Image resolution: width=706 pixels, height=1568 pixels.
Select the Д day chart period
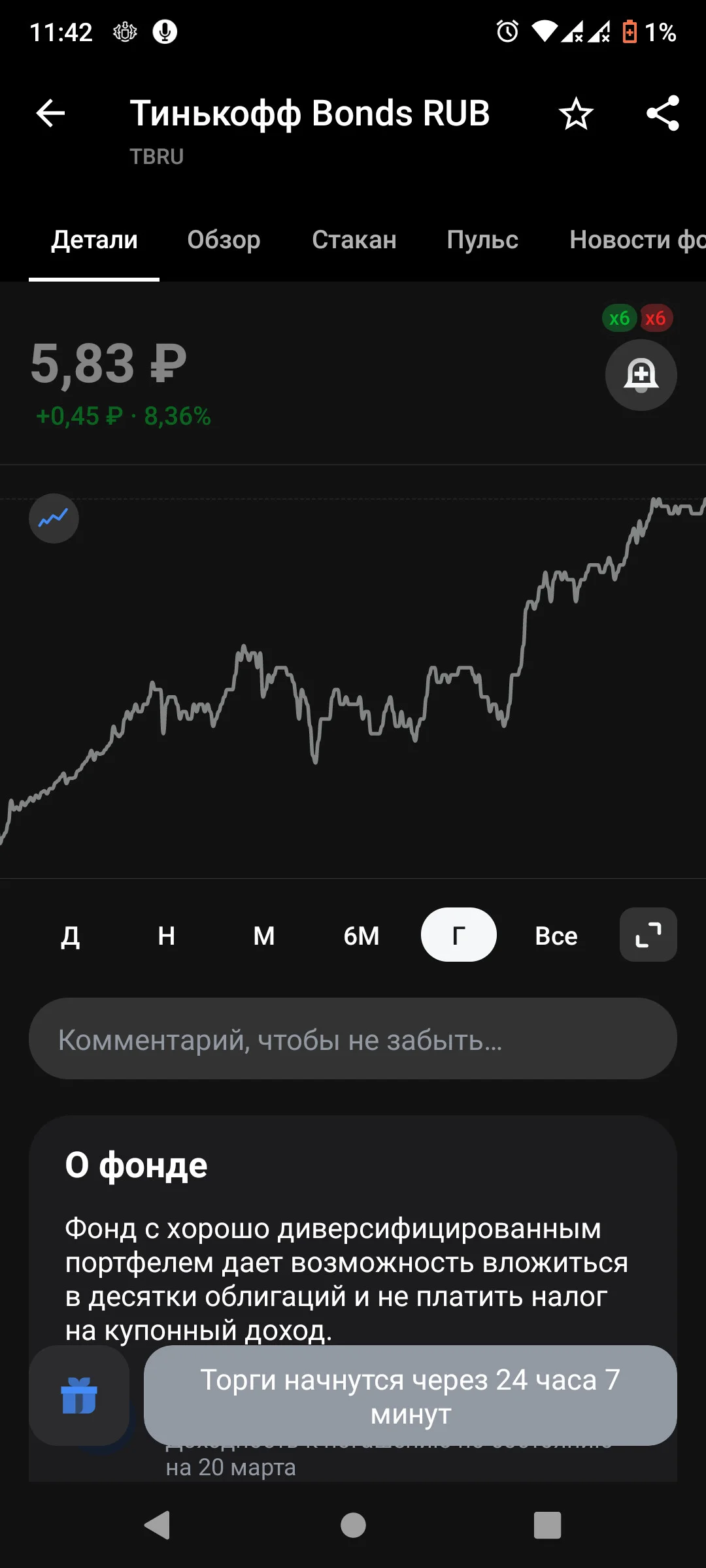click(x=70, y=936)
